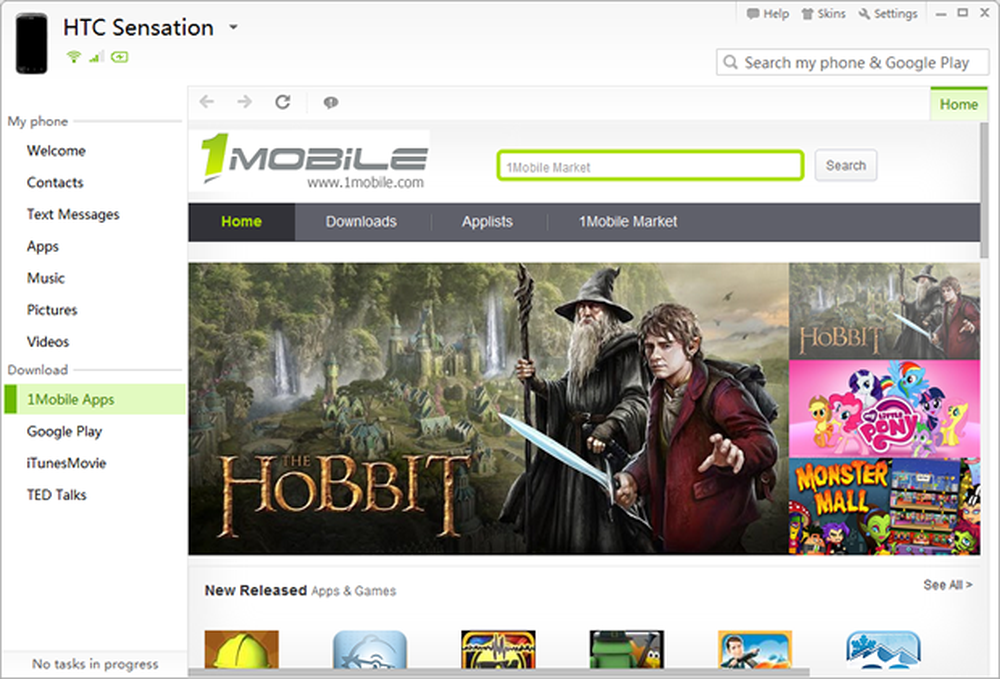This screenshot has height=679, width=1000.
Task: Click the HTC Sensation phone image
Action: [x=31, y=44]
